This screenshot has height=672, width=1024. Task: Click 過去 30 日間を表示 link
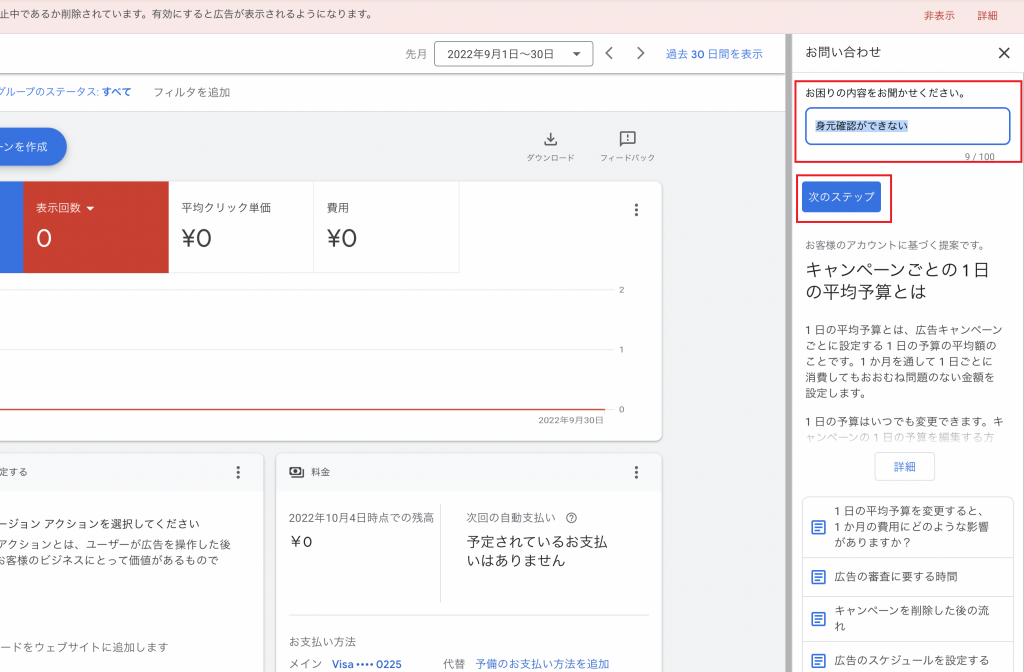(714, 54)
